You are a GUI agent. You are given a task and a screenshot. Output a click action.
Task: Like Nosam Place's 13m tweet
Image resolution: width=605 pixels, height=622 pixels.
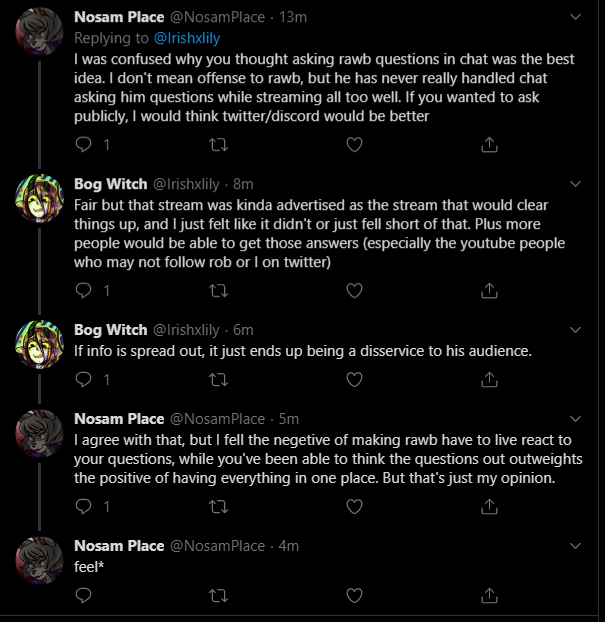coord(354,145)
